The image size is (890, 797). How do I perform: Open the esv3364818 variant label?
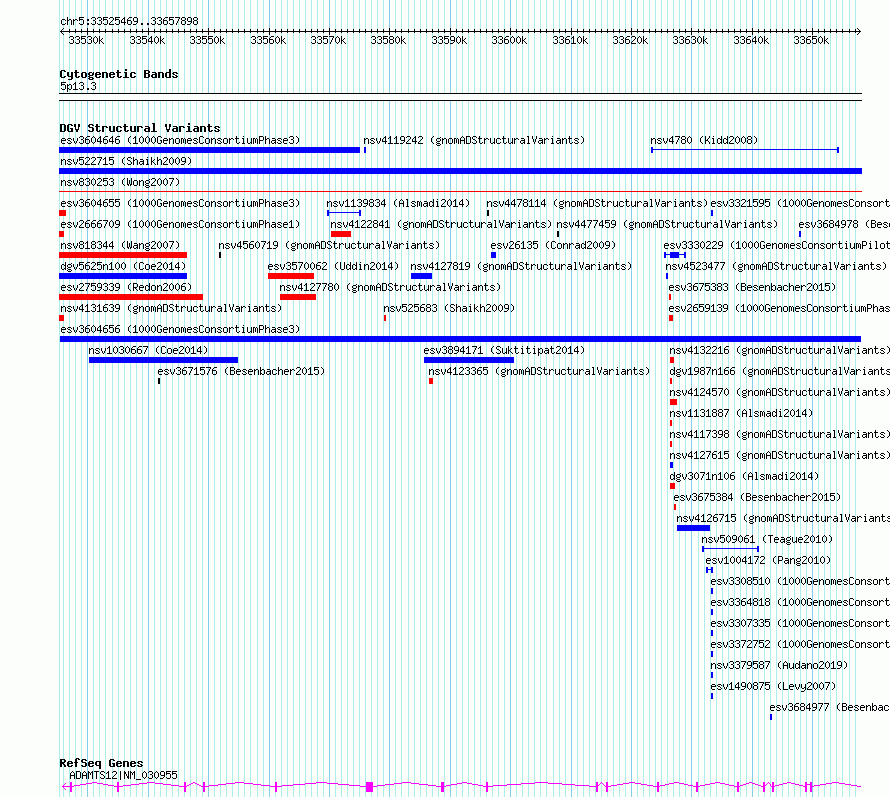[x=800, y=602]
